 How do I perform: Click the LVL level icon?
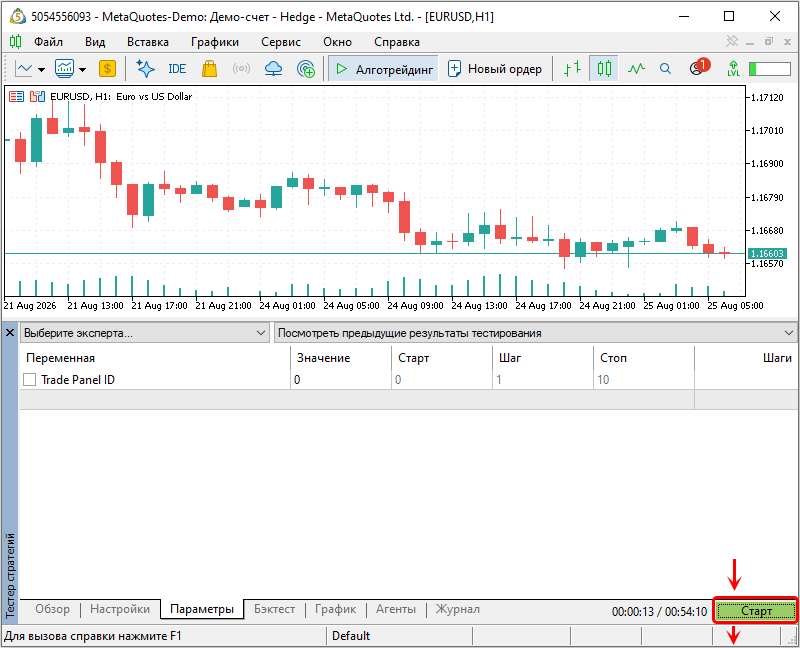coord(734,68)
